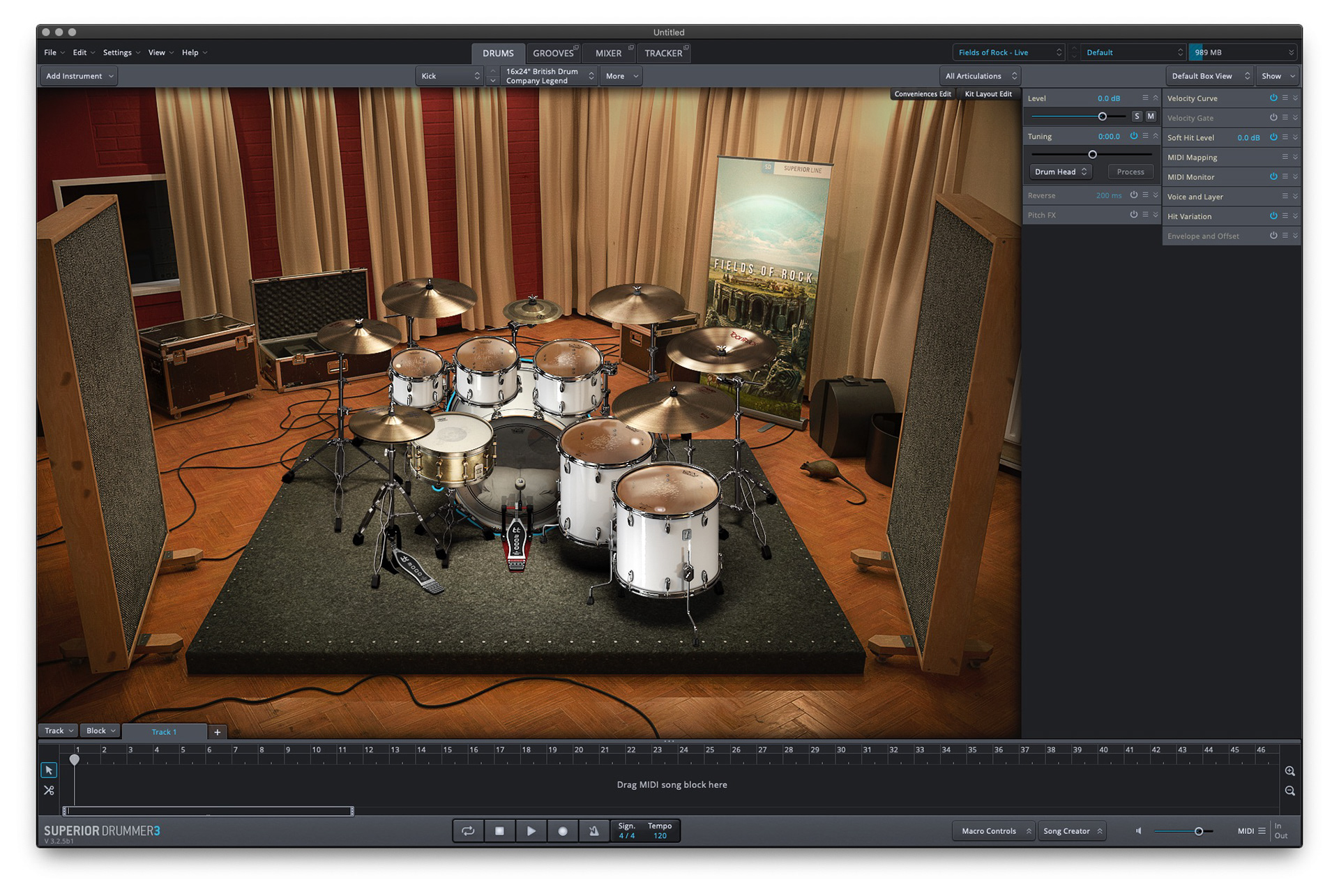Open the Drum Head dropdown
Image resolution: width=1339 pixels, height=896 pixels.
coord(1060,172)
